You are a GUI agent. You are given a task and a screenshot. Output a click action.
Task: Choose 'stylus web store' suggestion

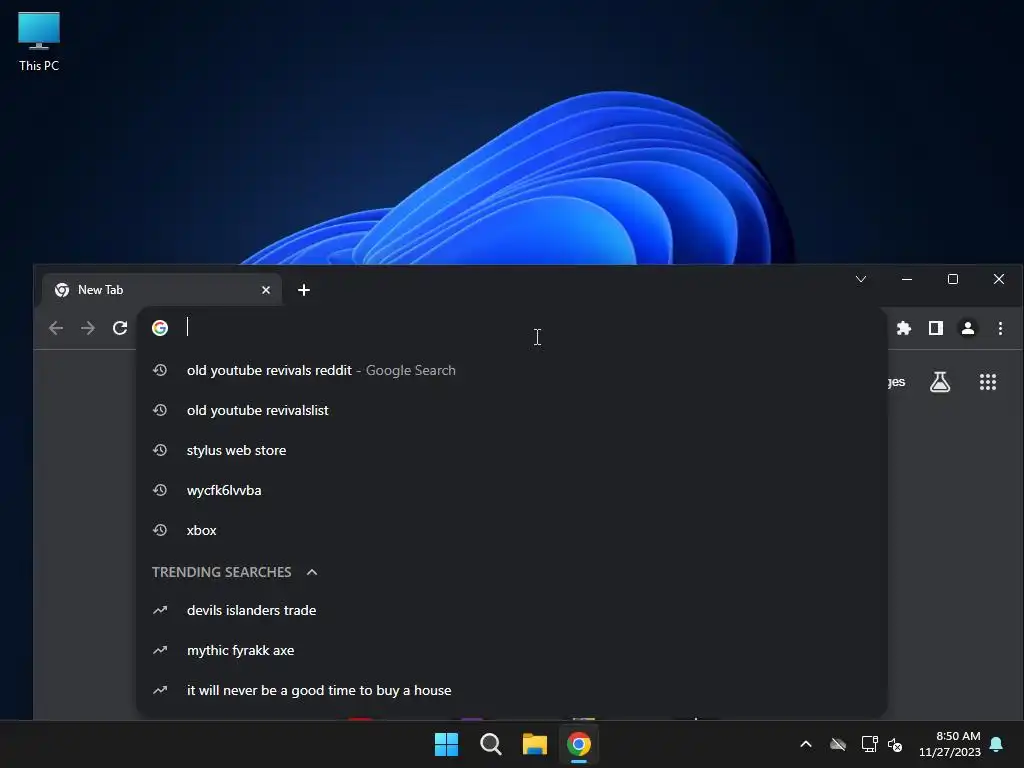pyautogui.click(x=511, y=450)
